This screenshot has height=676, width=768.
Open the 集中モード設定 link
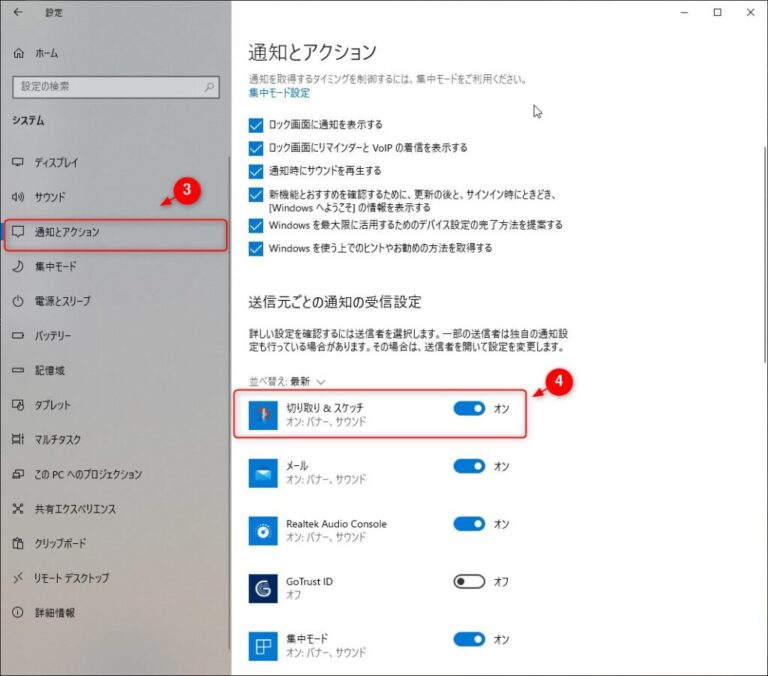point(279,93)
